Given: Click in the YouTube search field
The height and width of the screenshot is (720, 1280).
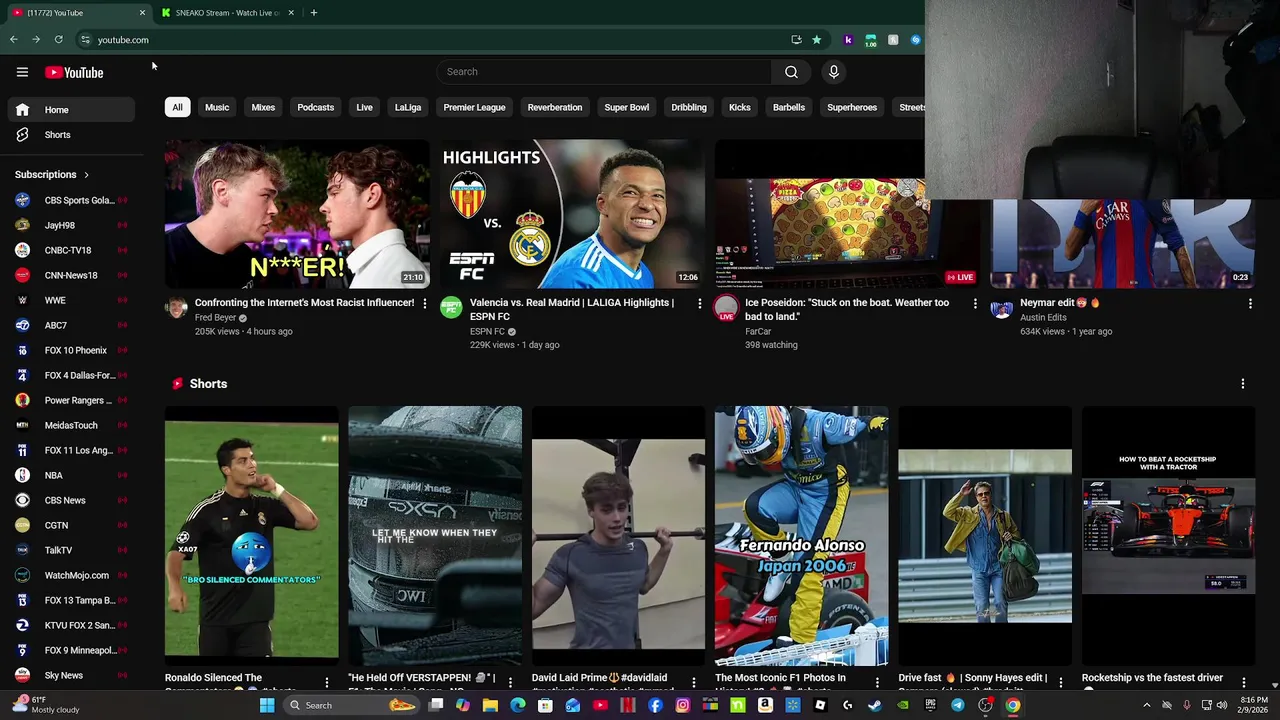Looking at the screenshot, I should point(604,72).
